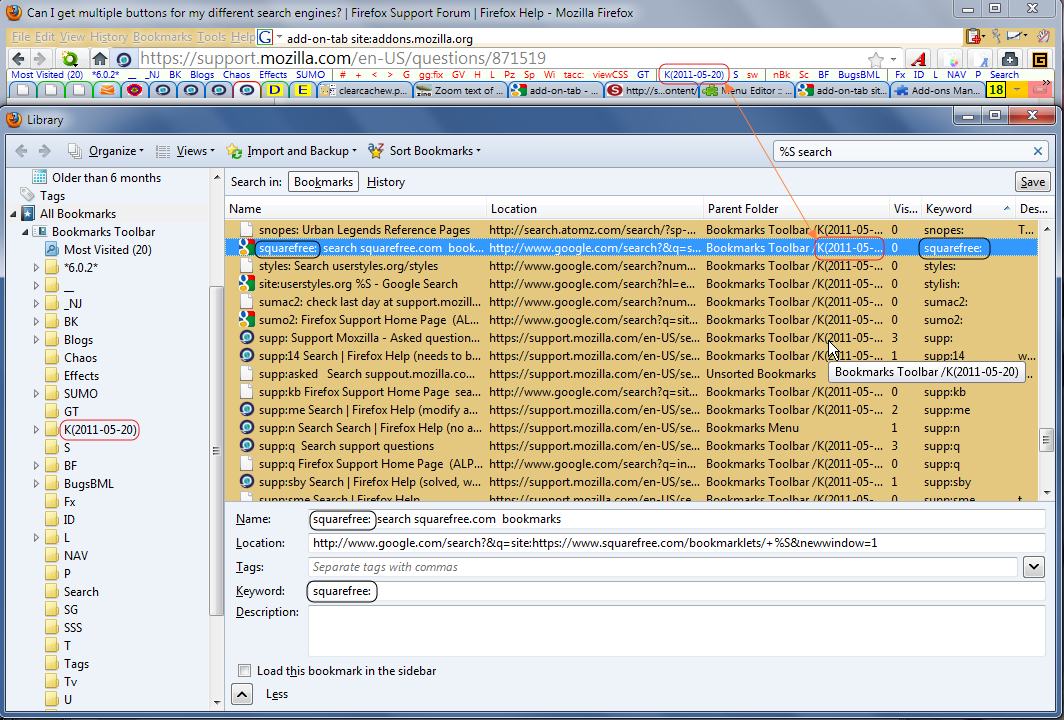Viewport: 1064px width, 720px height.
Task: Open the pinned tab labeled E
Action: [x=303, y=90]
